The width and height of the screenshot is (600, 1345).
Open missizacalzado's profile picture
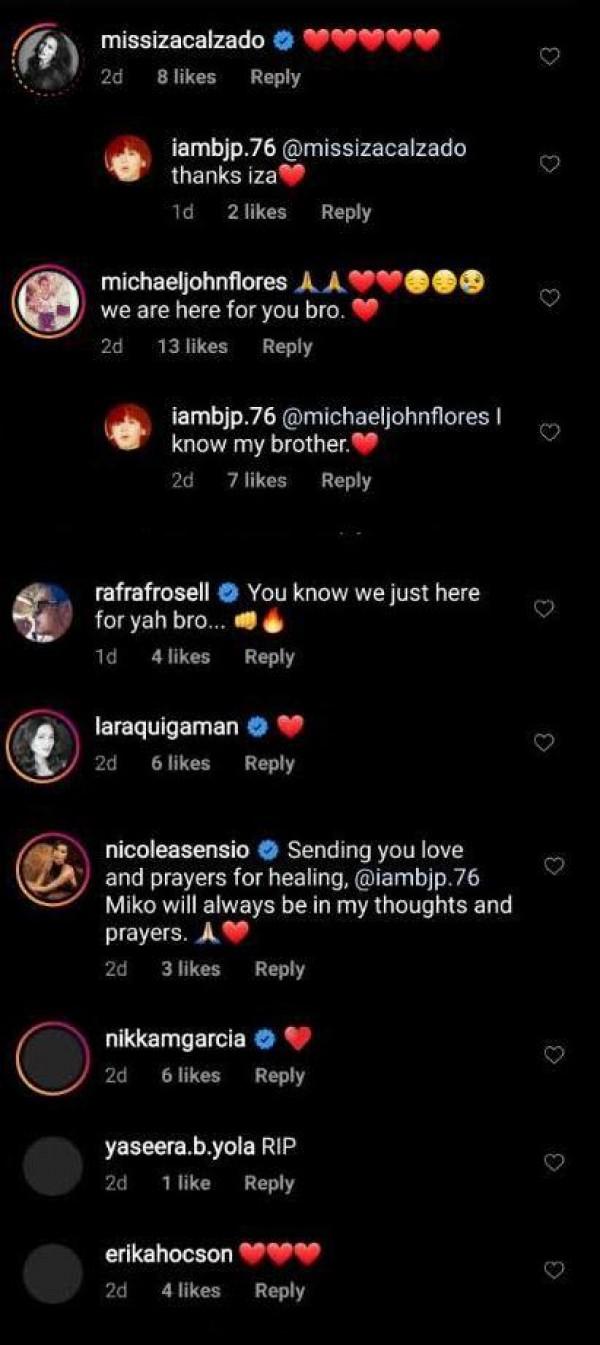click(48, 58)
